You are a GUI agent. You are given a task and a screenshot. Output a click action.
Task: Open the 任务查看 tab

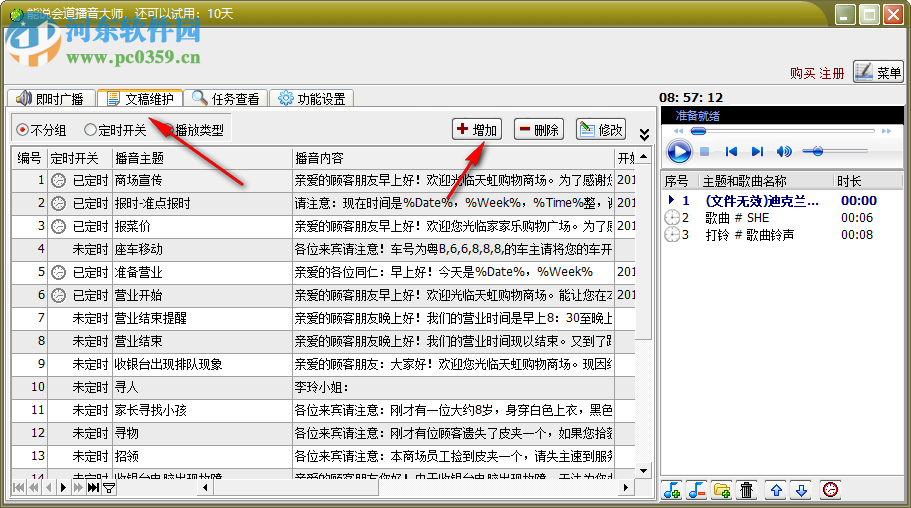click(226, 99)
